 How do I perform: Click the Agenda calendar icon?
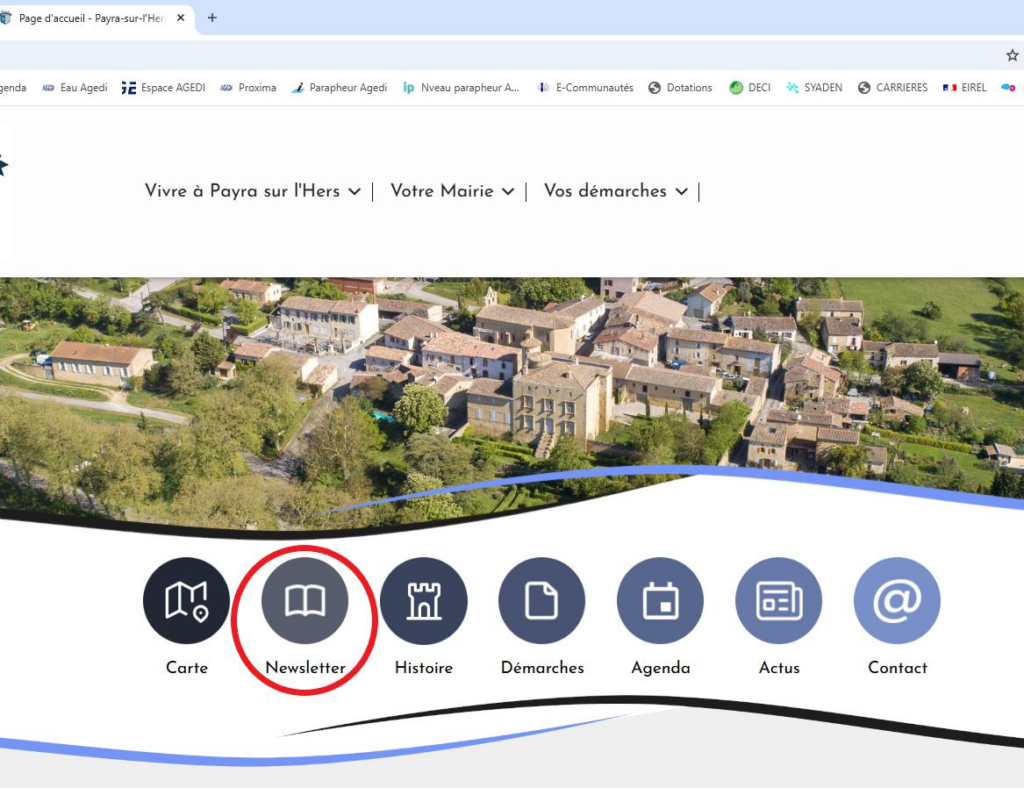point(660,600)
